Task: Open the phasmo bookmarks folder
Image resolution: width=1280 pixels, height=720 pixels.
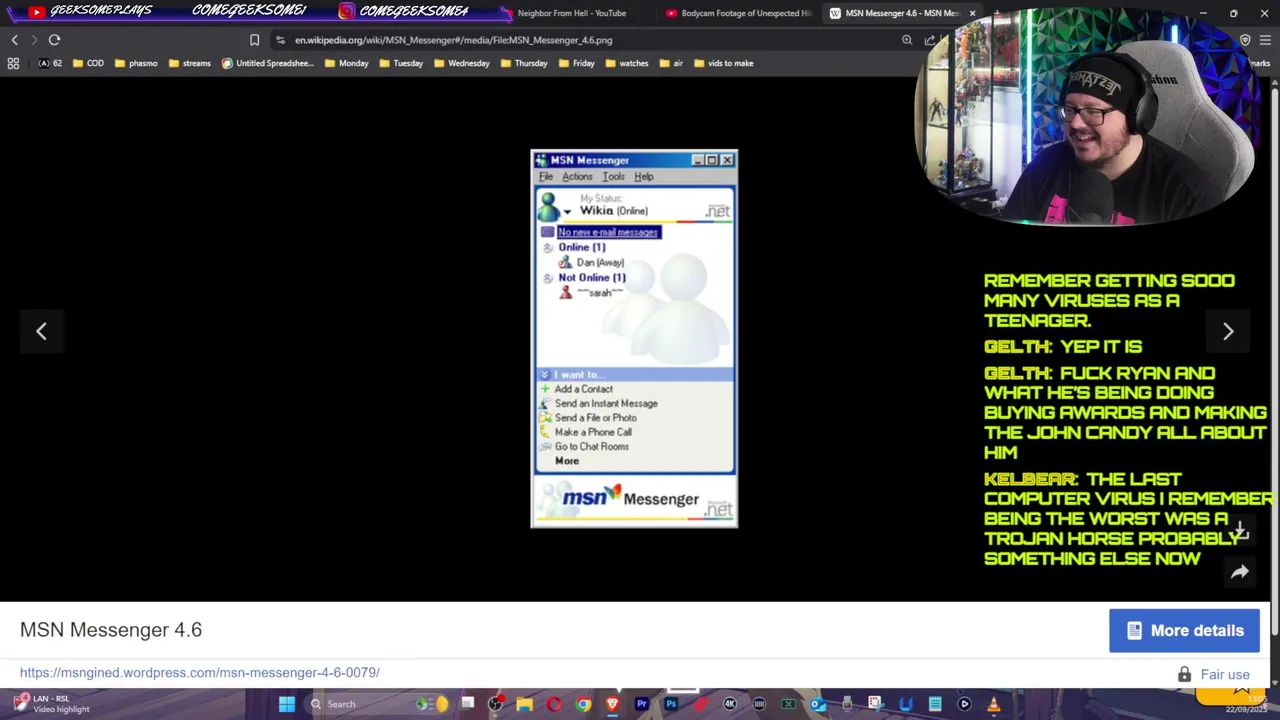Action: (136, 63)
